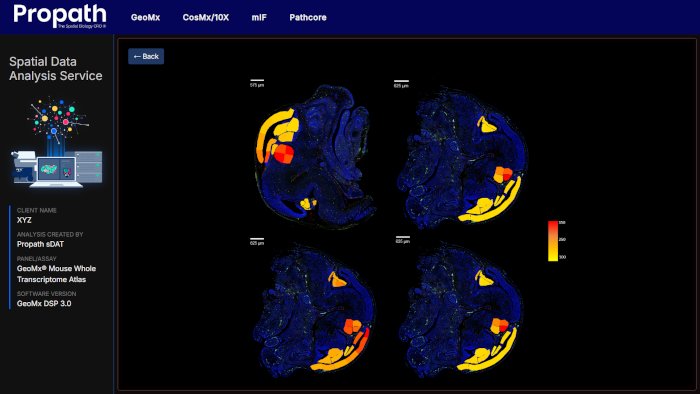
Task: Click the CLIENT NAME label
Action: point(37,210)
